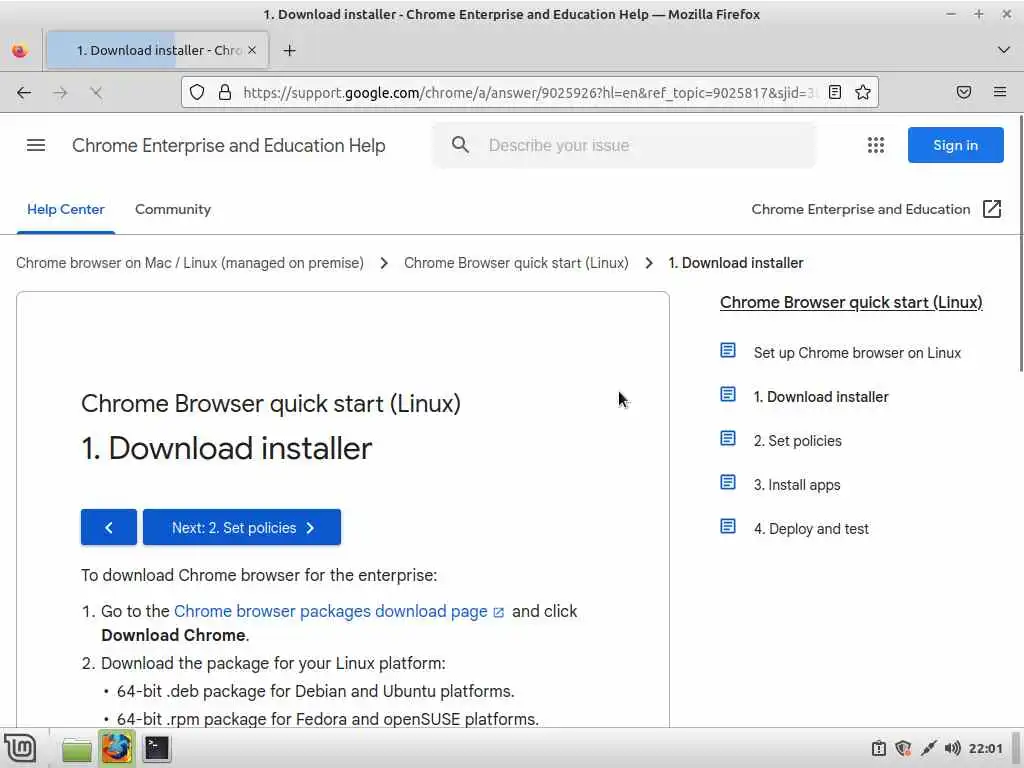Open the file manager from taskbar
The width and height of the screenshot is (1024, 768).
77,749
